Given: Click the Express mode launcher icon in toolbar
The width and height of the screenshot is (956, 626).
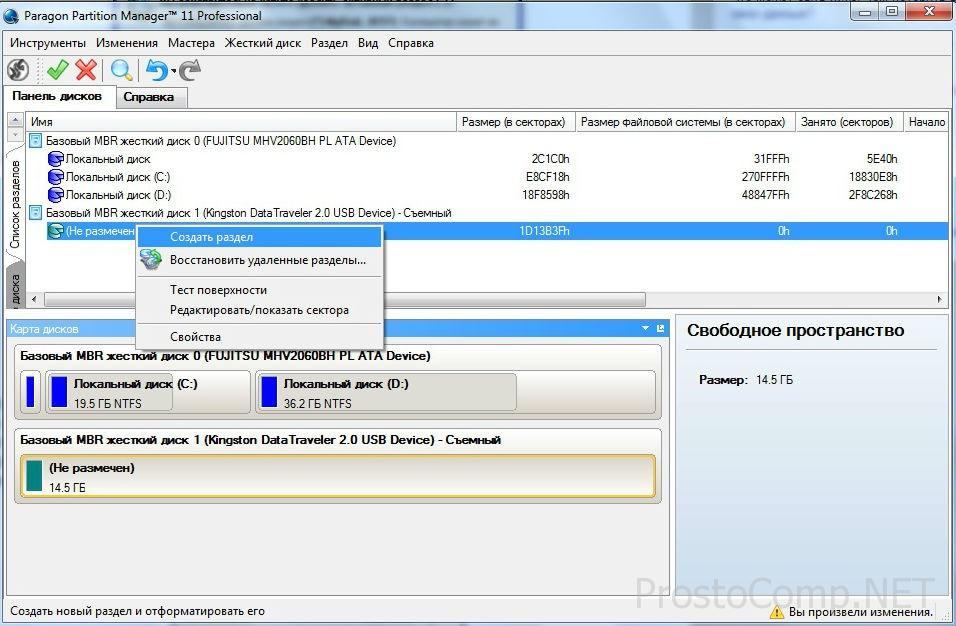Looking at the screenshot, I should point(18,70).
